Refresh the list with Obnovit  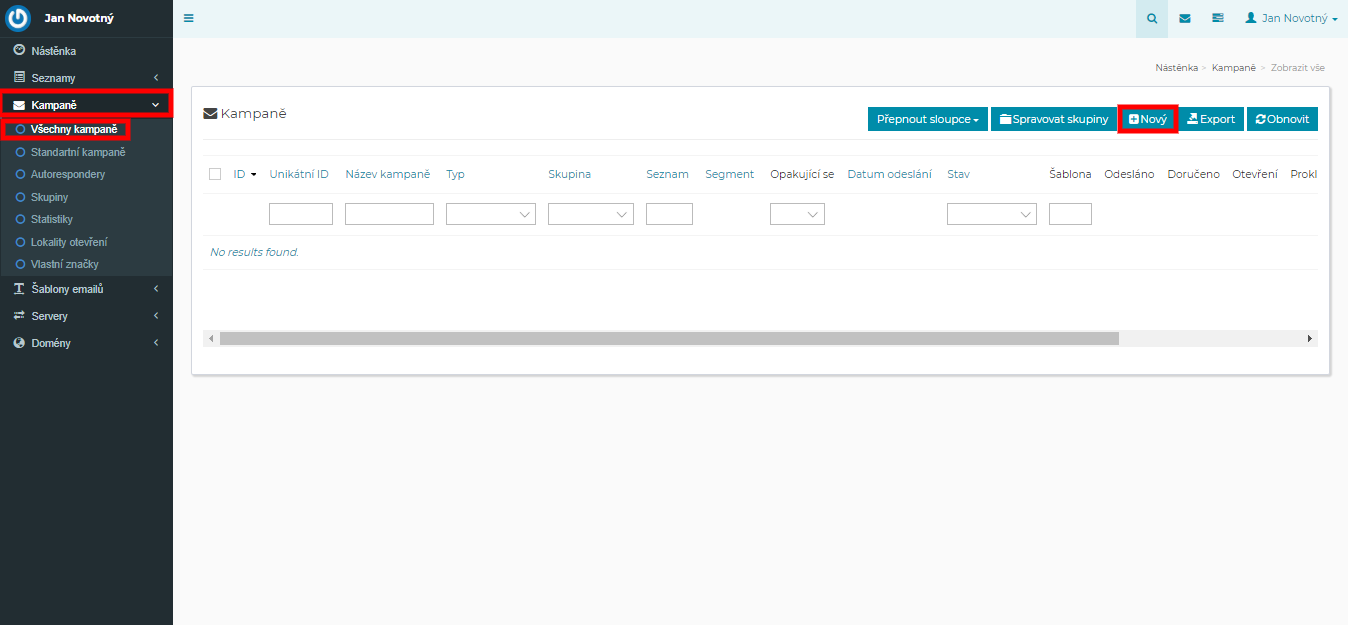[x=1282, y=119]
